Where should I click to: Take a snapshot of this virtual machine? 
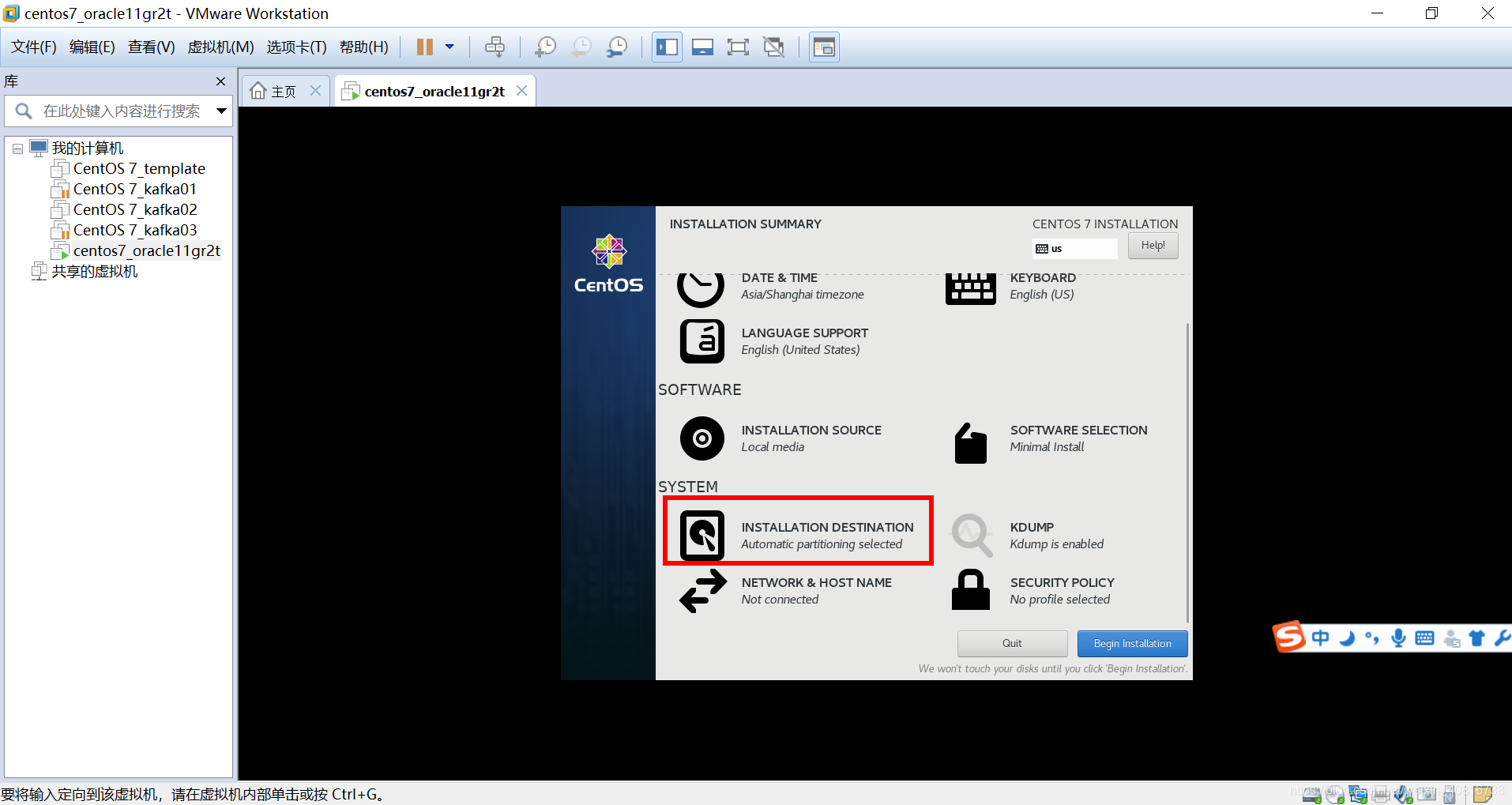[545, 47]
